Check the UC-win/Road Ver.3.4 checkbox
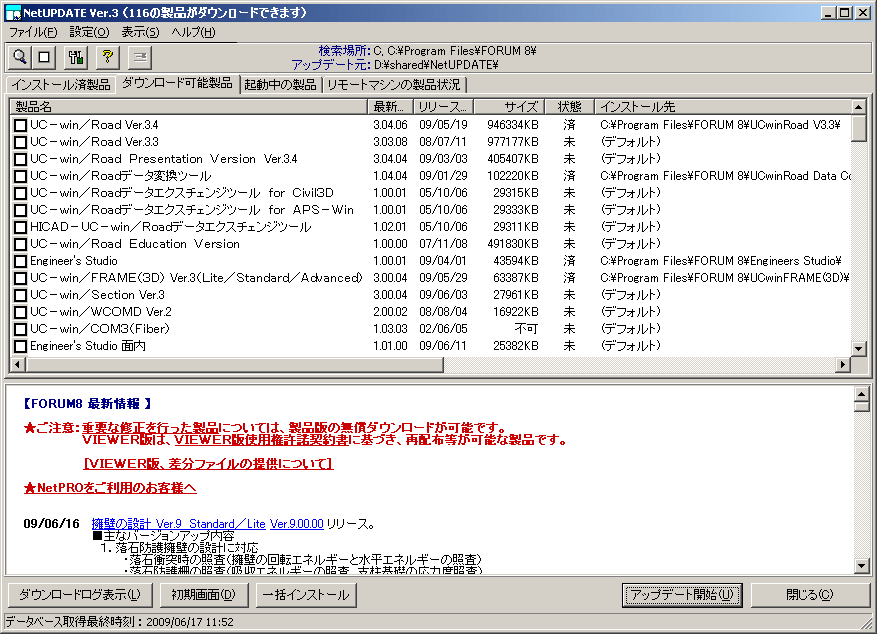Screen dimensions: 877x634 tap(21, 125)
